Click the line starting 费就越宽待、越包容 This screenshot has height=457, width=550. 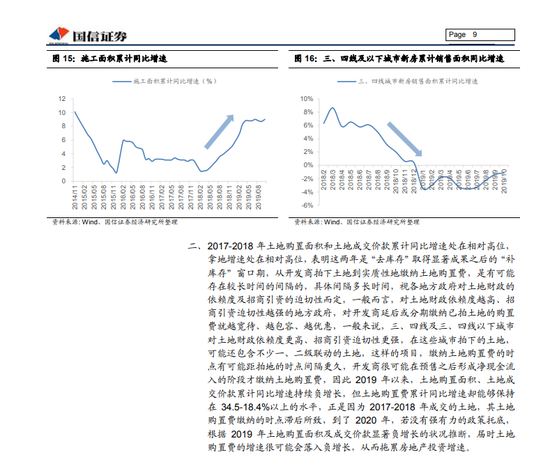click(x=361, y=326)
